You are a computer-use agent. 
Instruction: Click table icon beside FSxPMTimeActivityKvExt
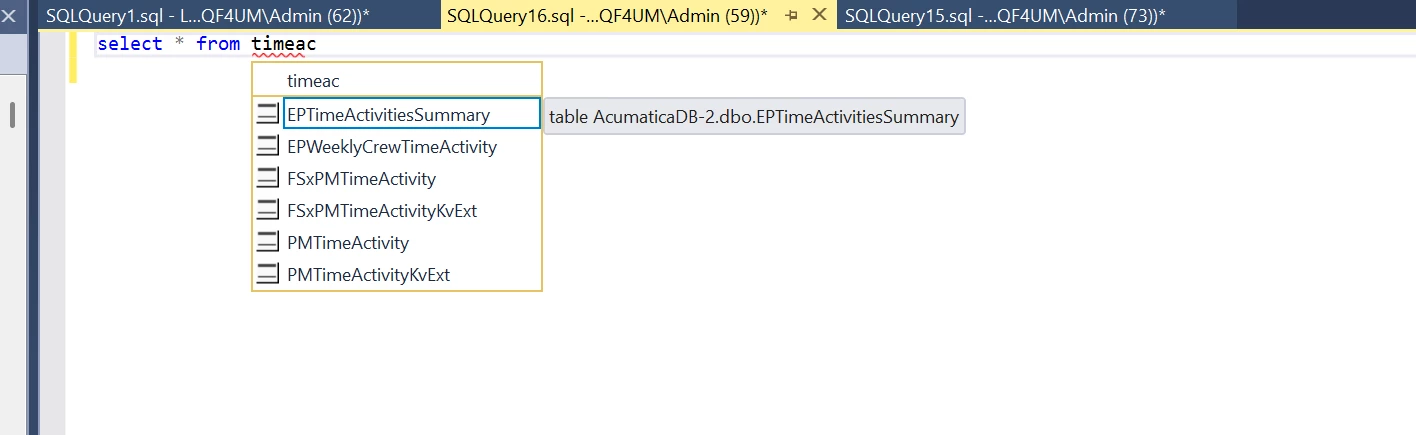[x=267, y=211]
